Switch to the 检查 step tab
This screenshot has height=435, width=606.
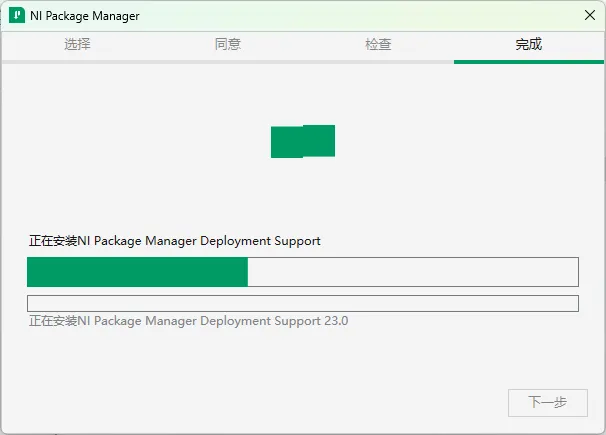[x=378, y=44]
